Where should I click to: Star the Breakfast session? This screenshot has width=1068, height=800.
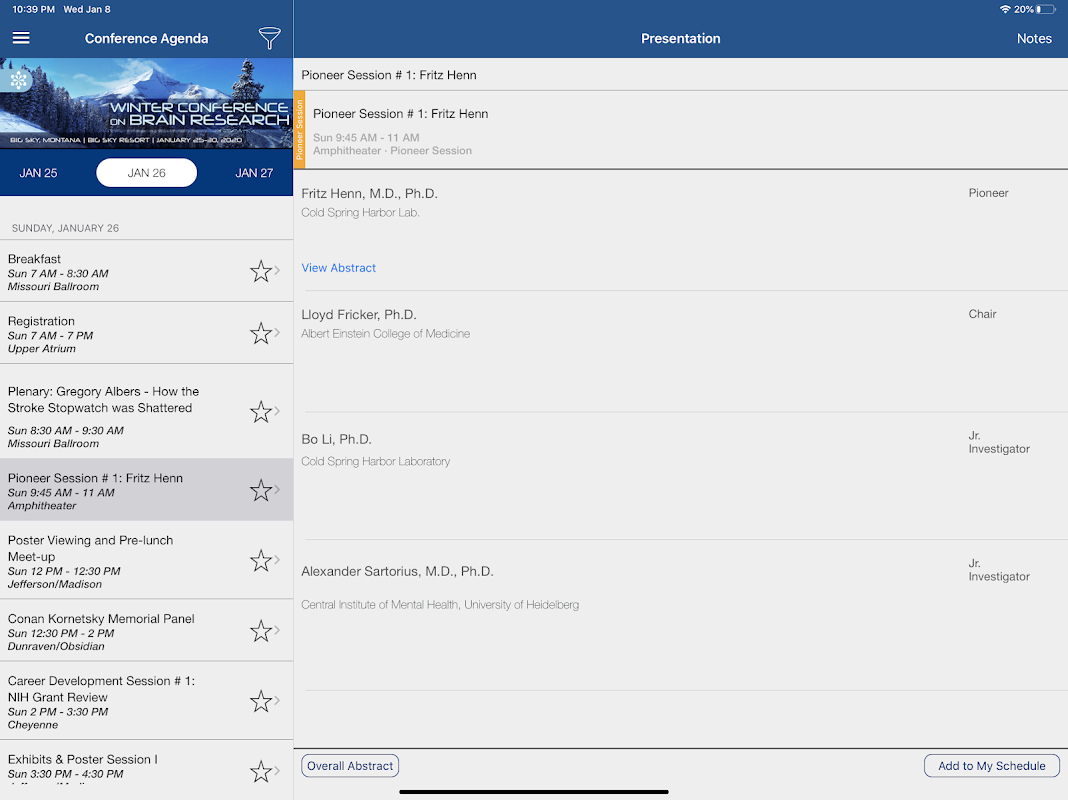[261, 271]
